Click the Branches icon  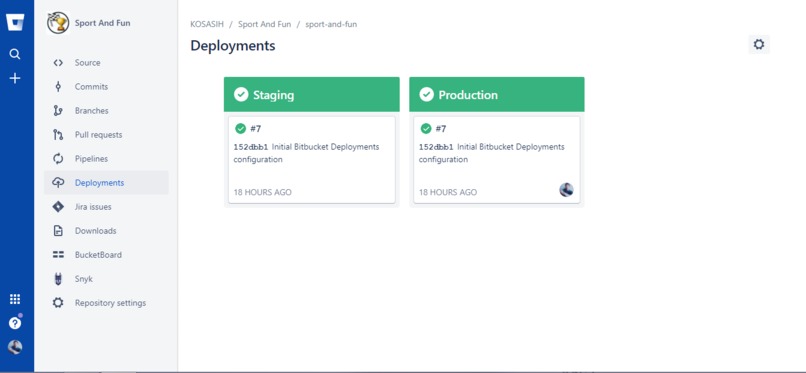58,110
